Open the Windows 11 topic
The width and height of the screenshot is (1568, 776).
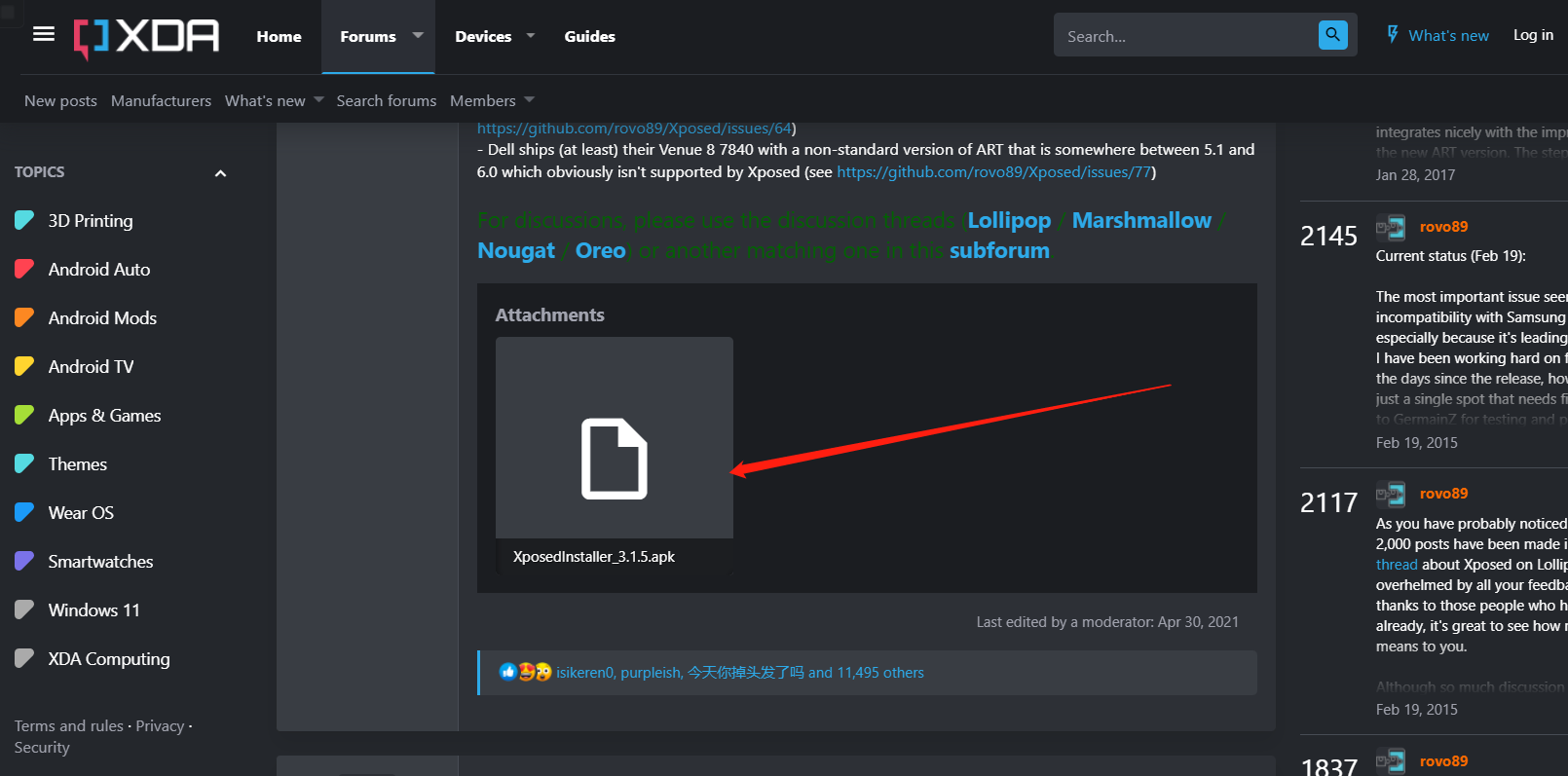point(94,610)
